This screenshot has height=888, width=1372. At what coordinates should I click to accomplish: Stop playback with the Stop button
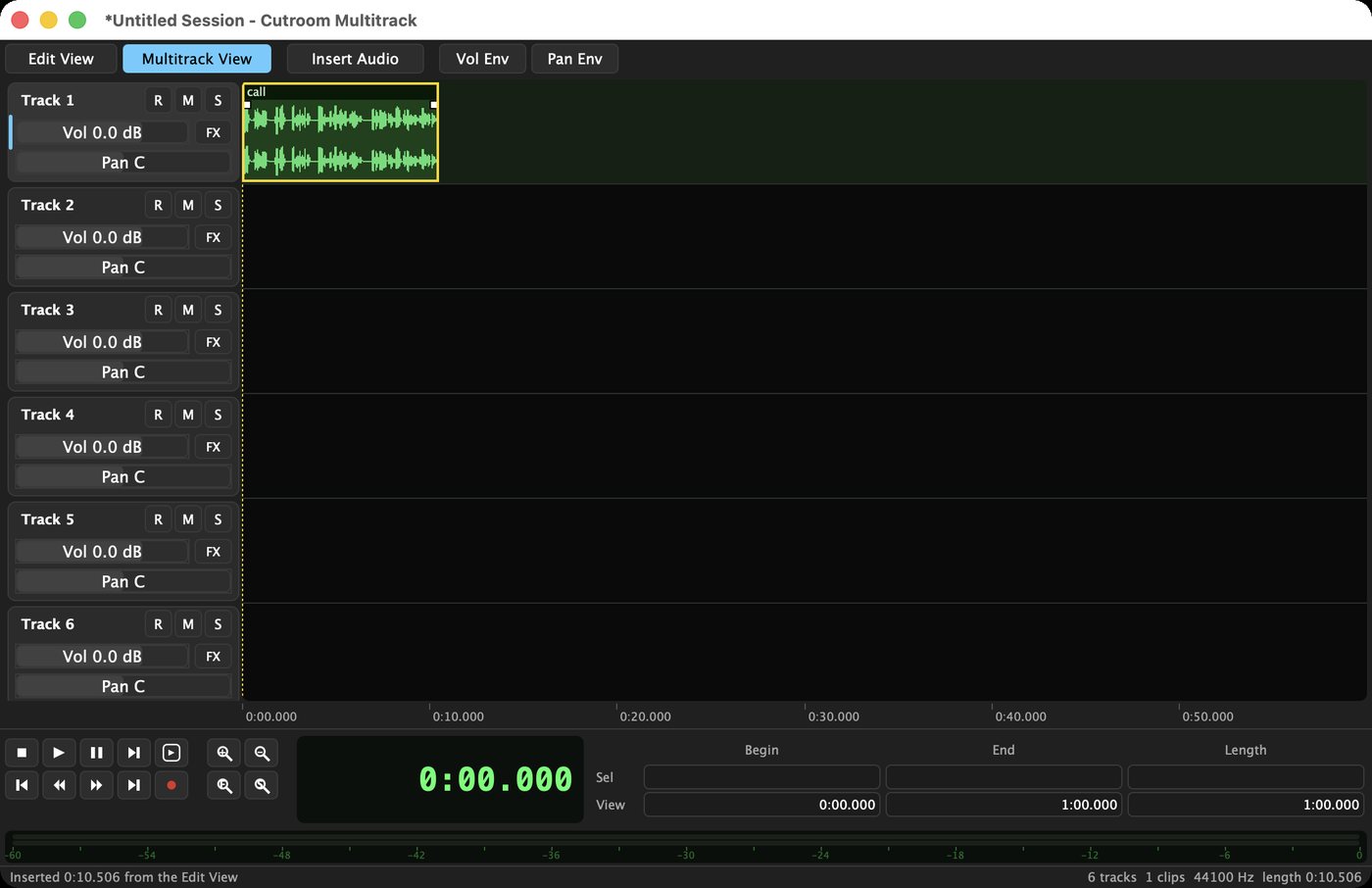tap(22, 753)
